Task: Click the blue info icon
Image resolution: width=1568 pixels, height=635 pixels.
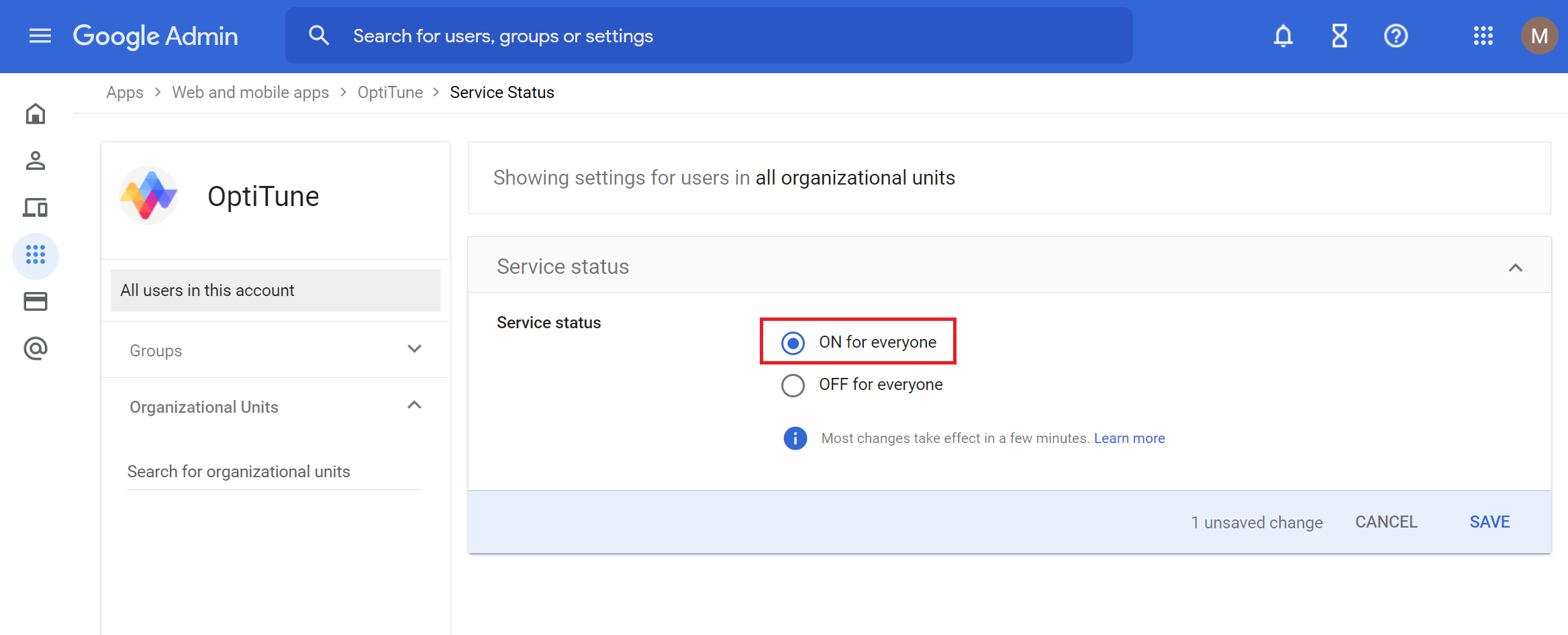Action: [795, 438]
